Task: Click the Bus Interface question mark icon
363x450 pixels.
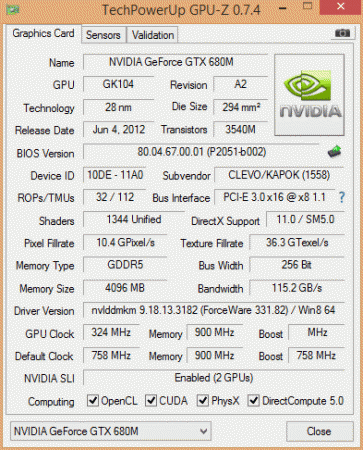Action: (342, 197)
